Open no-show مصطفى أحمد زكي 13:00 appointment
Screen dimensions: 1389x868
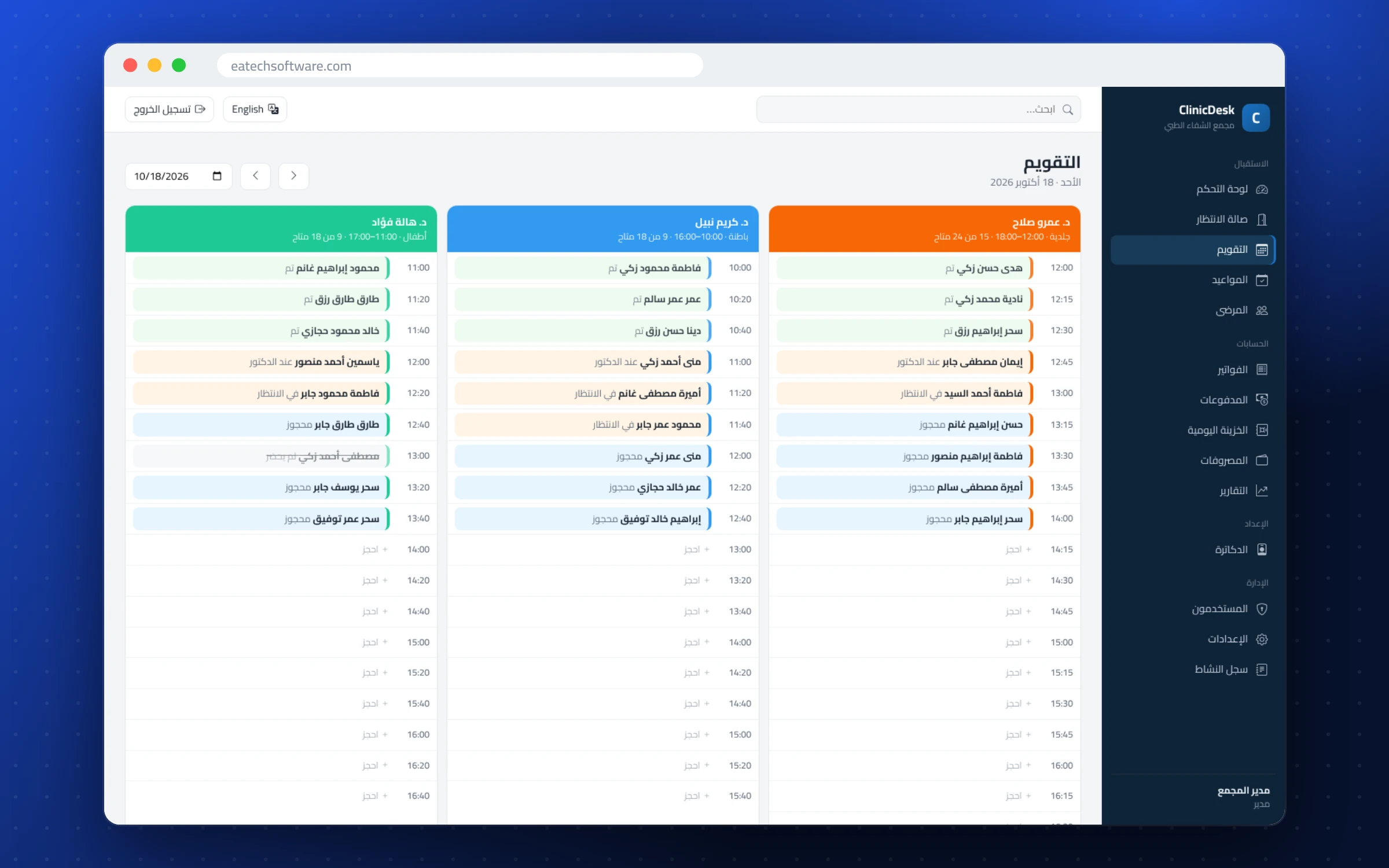pyautogui.click(x=261, y=456)
